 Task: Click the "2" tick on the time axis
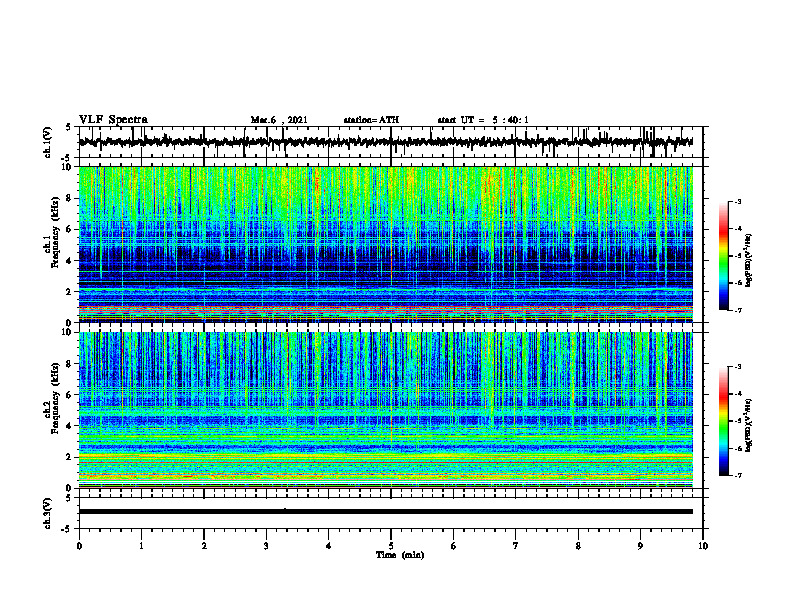coord(204,546)
